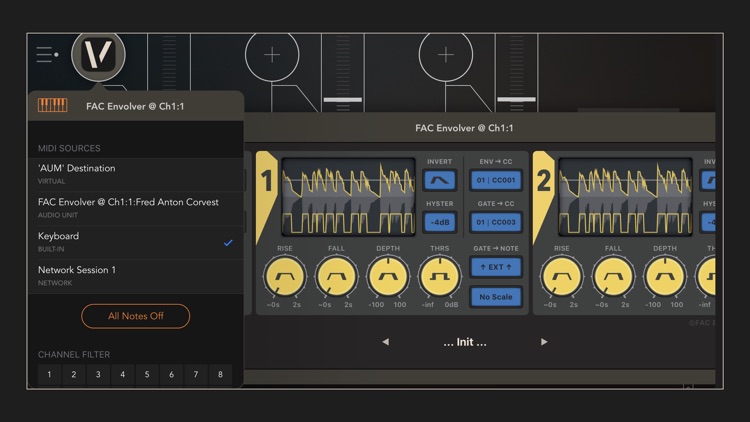Image resolution: width=750 pixels, height=422 pixels.
Task: Select 'AUM' Destination MIDI source
Action: pos(136,174)
